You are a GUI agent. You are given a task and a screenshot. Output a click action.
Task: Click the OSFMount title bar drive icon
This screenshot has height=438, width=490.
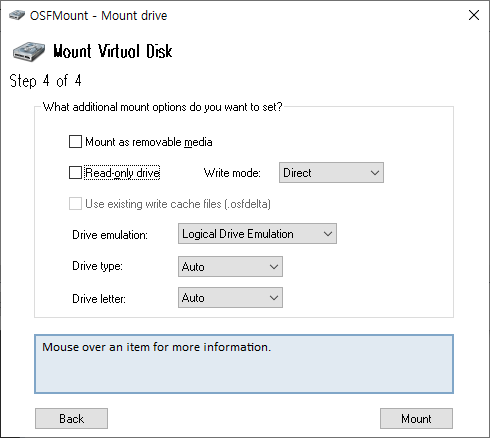(x=17, y=15)
